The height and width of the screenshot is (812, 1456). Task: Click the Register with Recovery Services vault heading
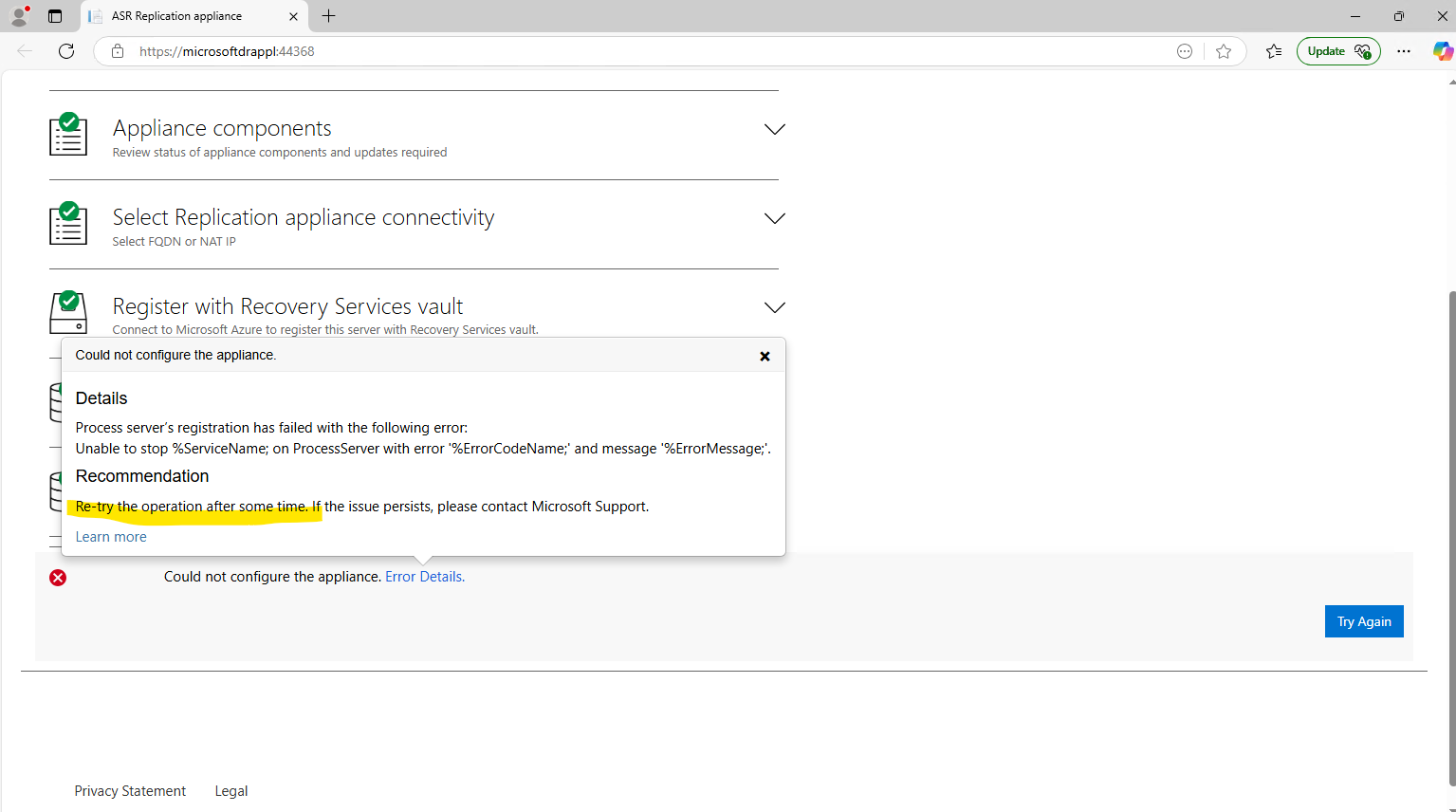[287, 306]
